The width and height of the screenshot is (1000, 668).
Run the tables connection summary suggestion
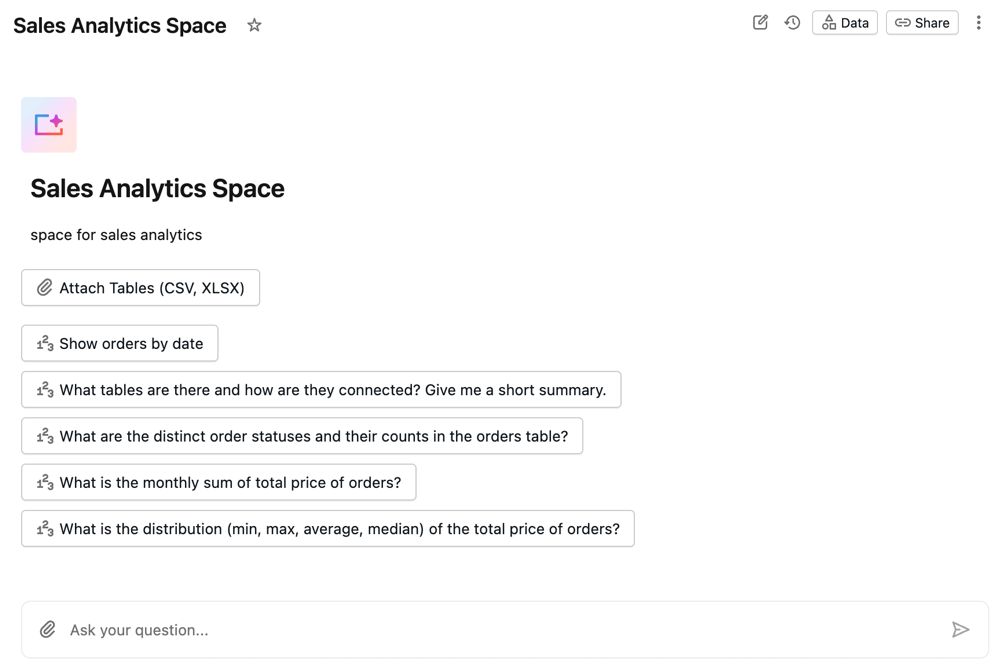(x=320, y=389)
